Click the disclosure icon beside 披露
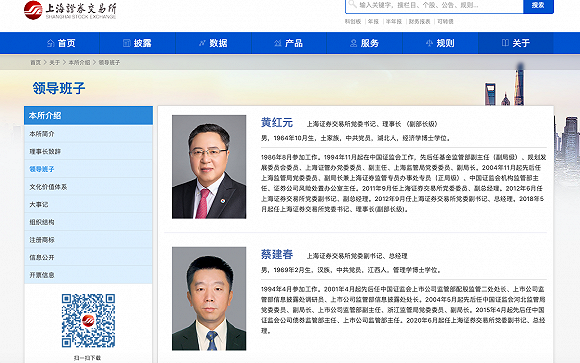Viewport: 580px width, 363px height. point(127,43)
